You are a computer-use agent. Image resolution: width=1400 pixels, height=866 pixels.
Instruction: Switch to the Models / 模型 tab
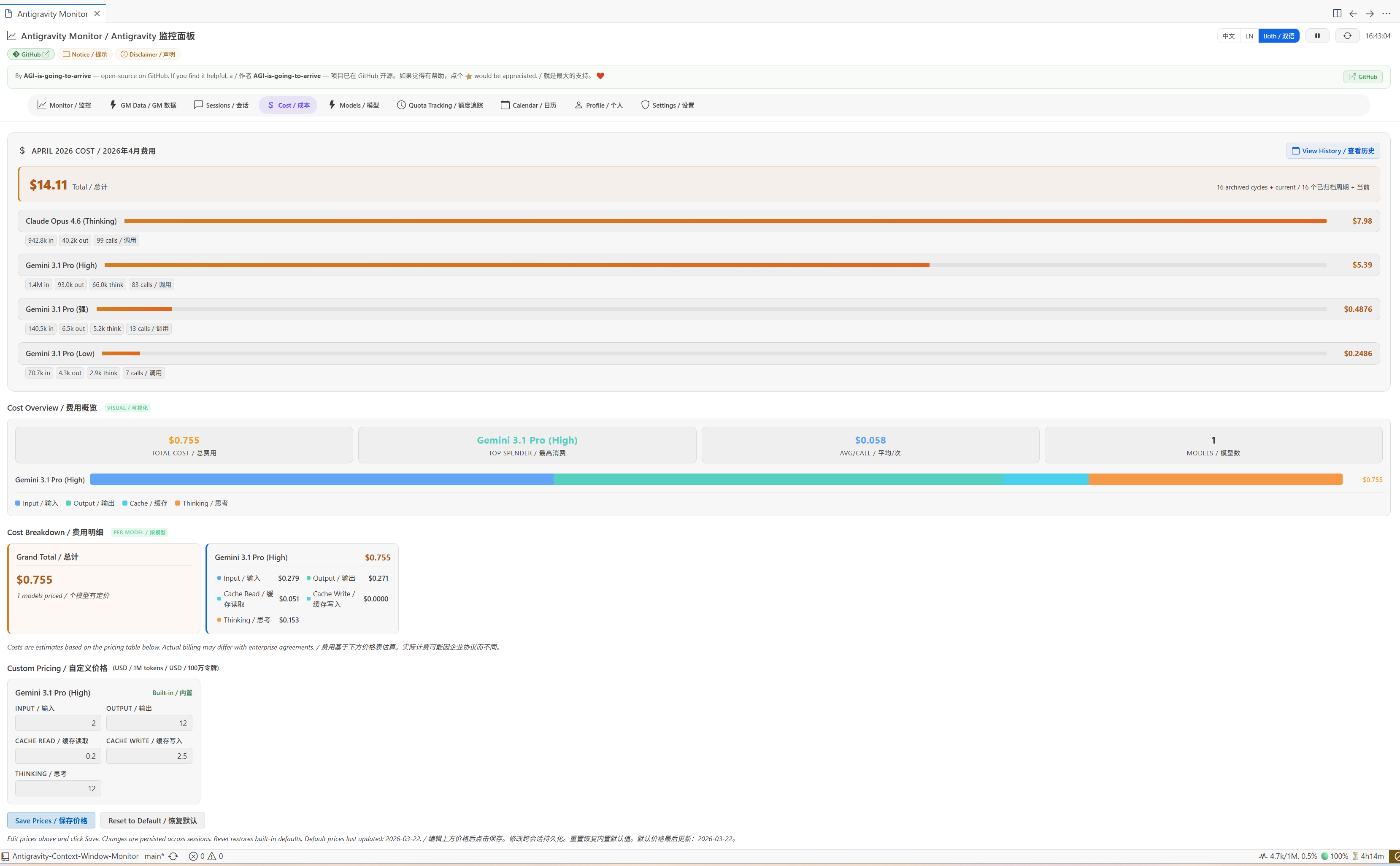point(353,105)
